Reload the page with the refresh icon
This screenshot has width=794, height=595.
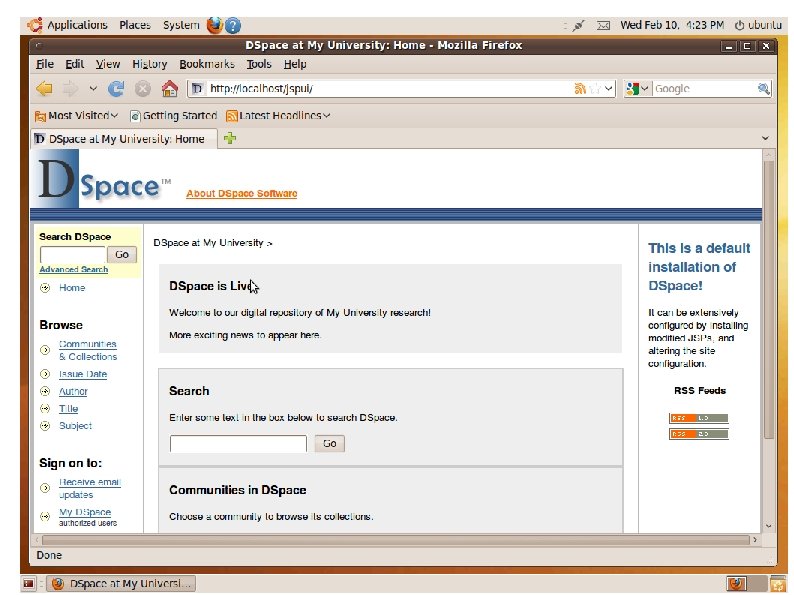click(x=116, y=89)
